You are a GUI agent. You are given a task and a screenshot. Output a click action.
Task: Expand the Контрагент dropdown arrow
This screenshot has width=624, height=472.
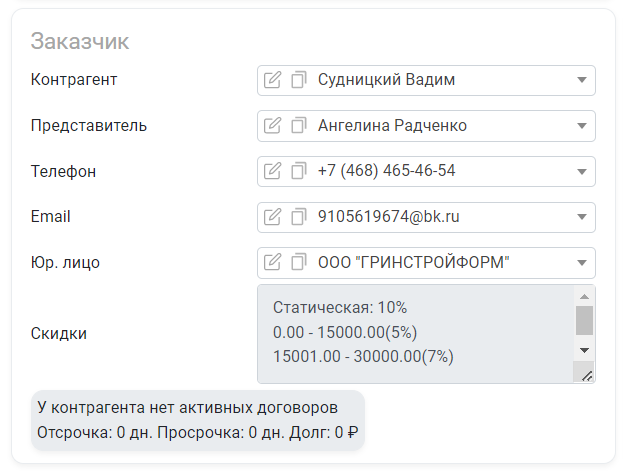(x=582, y=80)
